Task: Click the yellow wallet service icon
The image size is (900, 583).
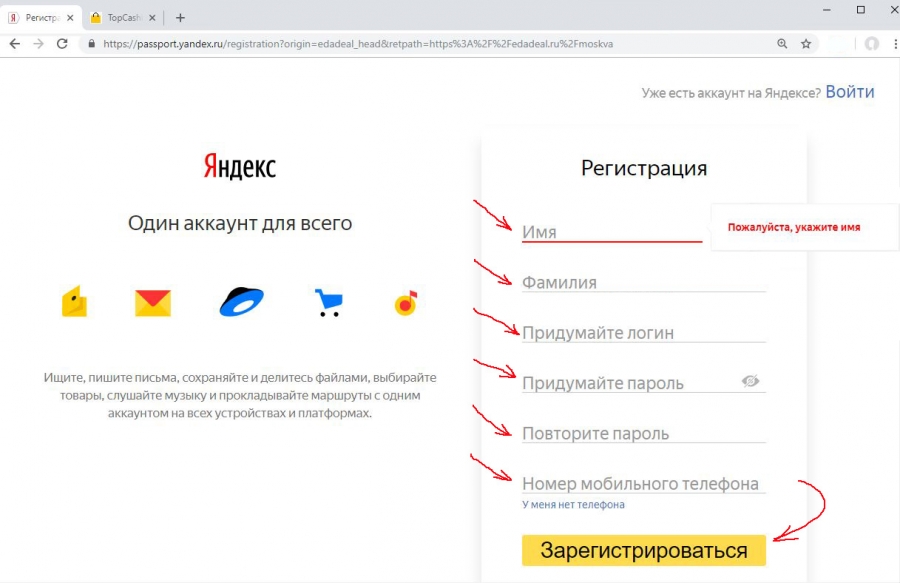Action: coord(75,301)
